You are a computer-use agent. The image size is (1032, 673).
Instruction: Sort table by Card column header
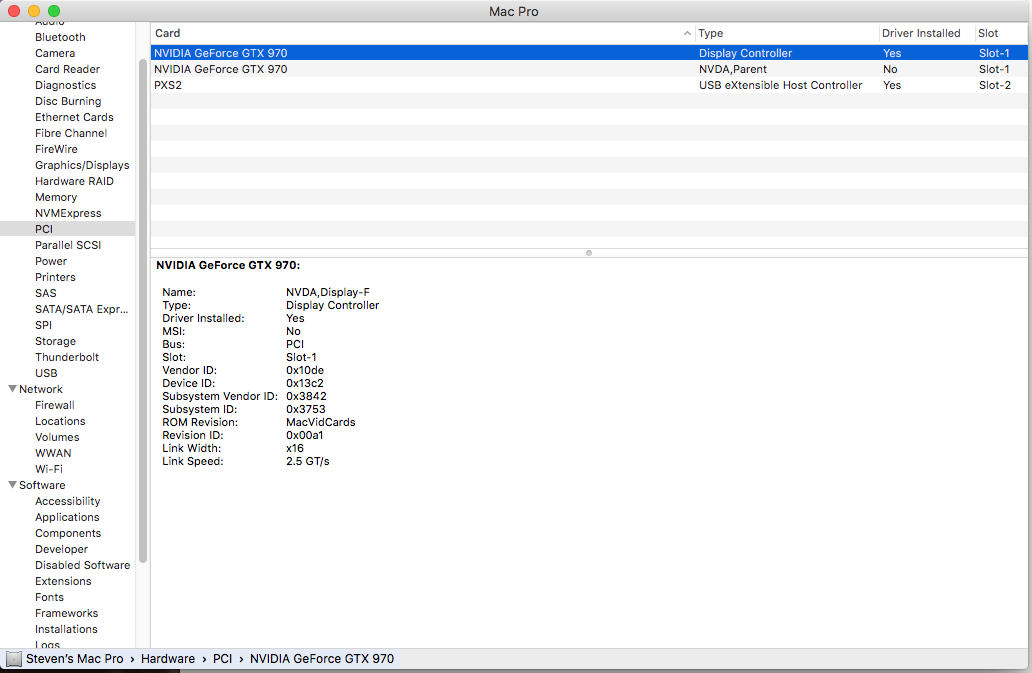[x=423, y=34]
